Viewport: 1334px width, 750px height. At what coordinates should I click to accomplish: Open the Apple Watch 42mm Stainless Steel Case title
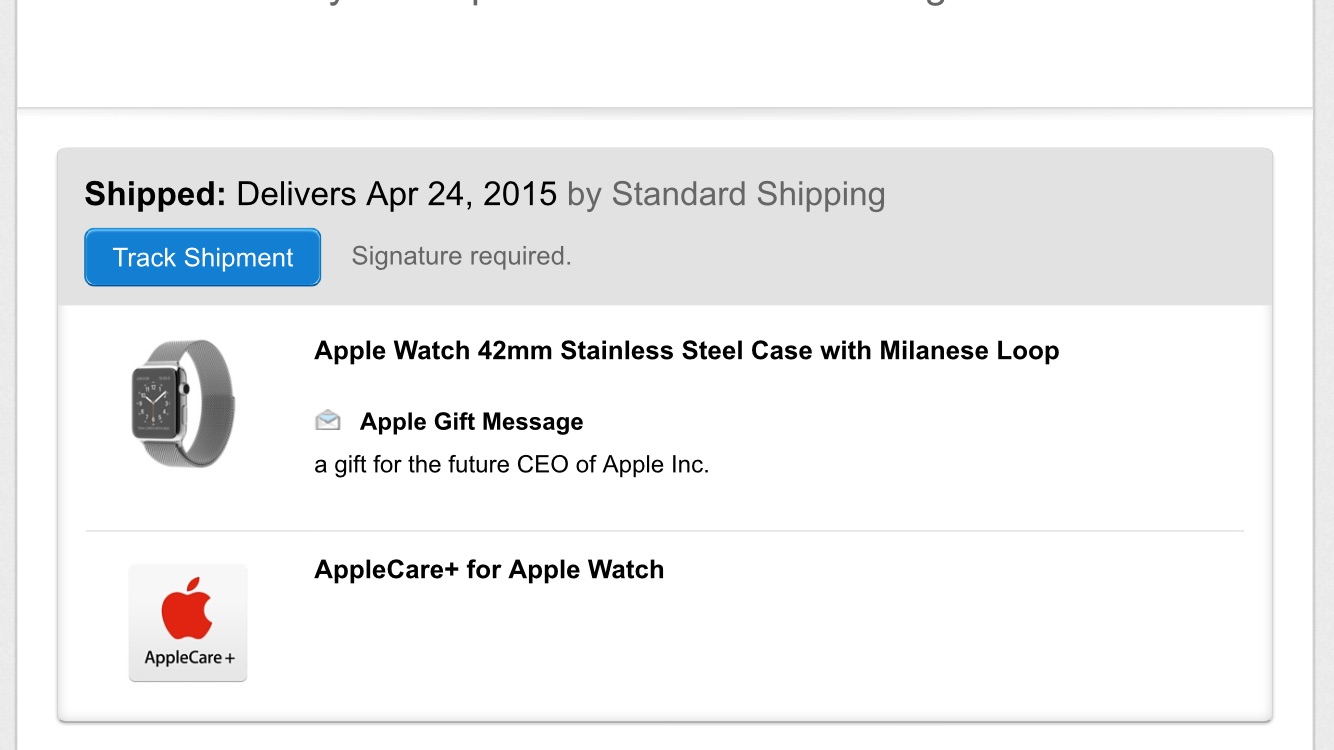pos(686,351)
